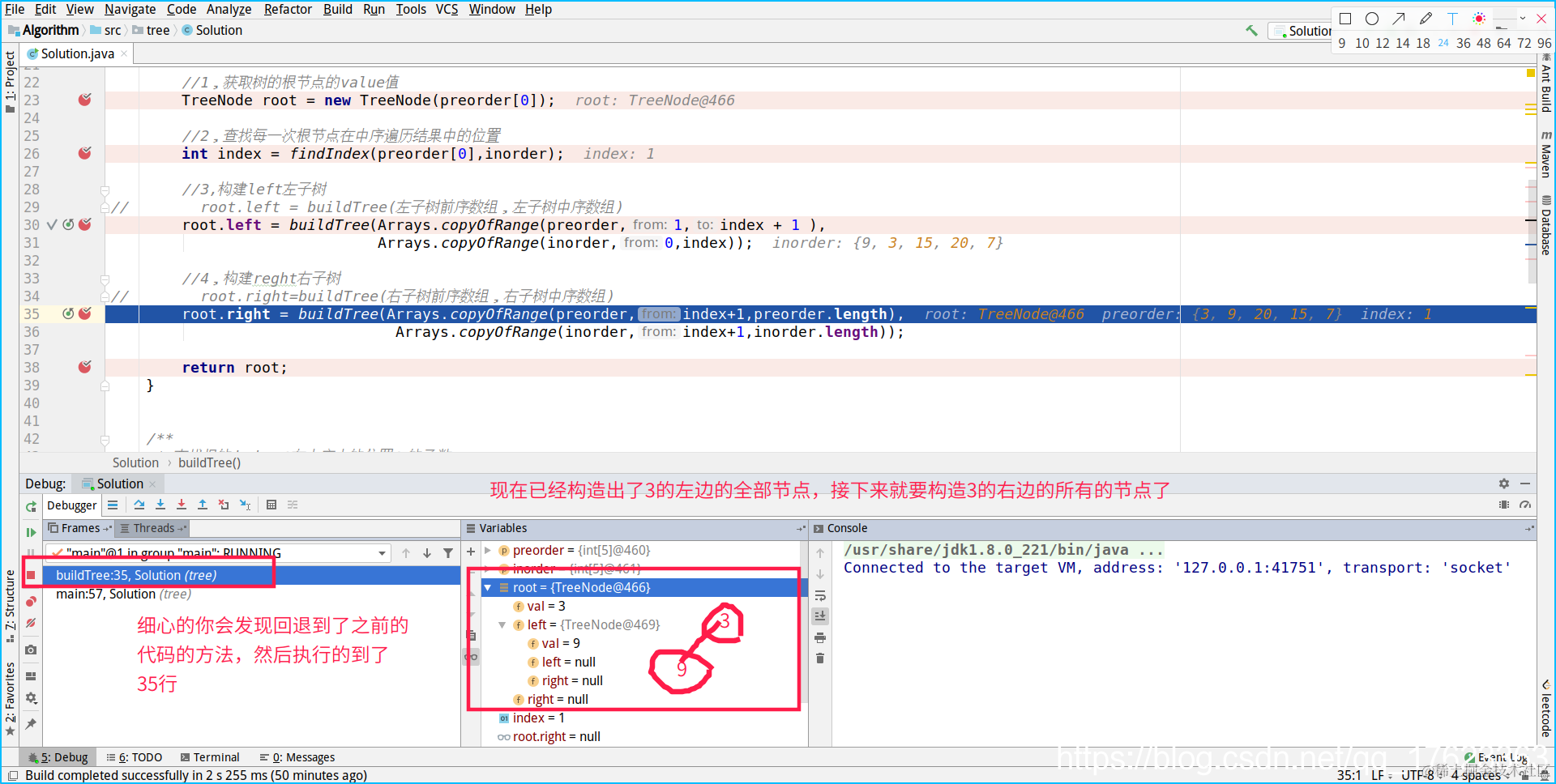Select the ellipse tool in annotation toolbar

pyautogui.click(x=1372, y=19)
